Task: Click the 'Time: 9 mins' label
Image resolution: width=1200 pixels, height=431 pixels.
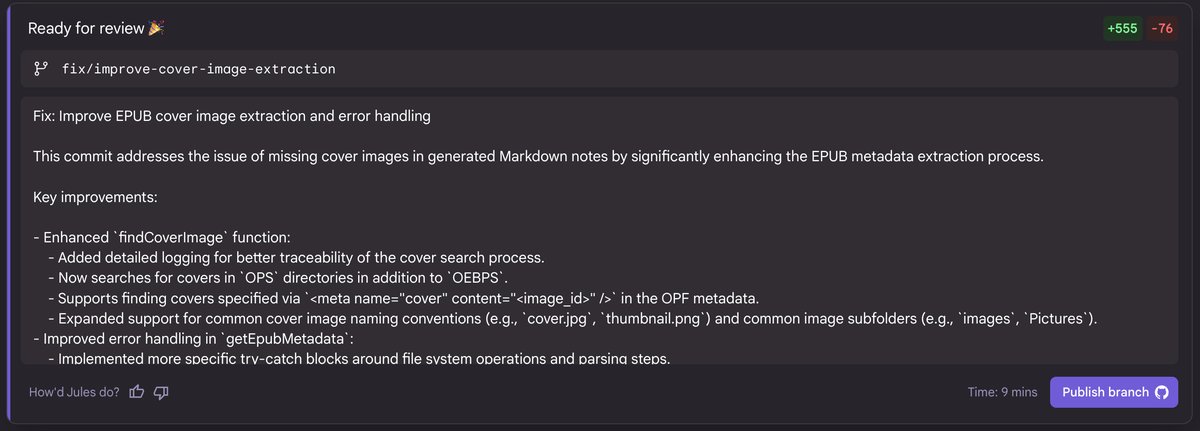Action: coord(1002,393)
